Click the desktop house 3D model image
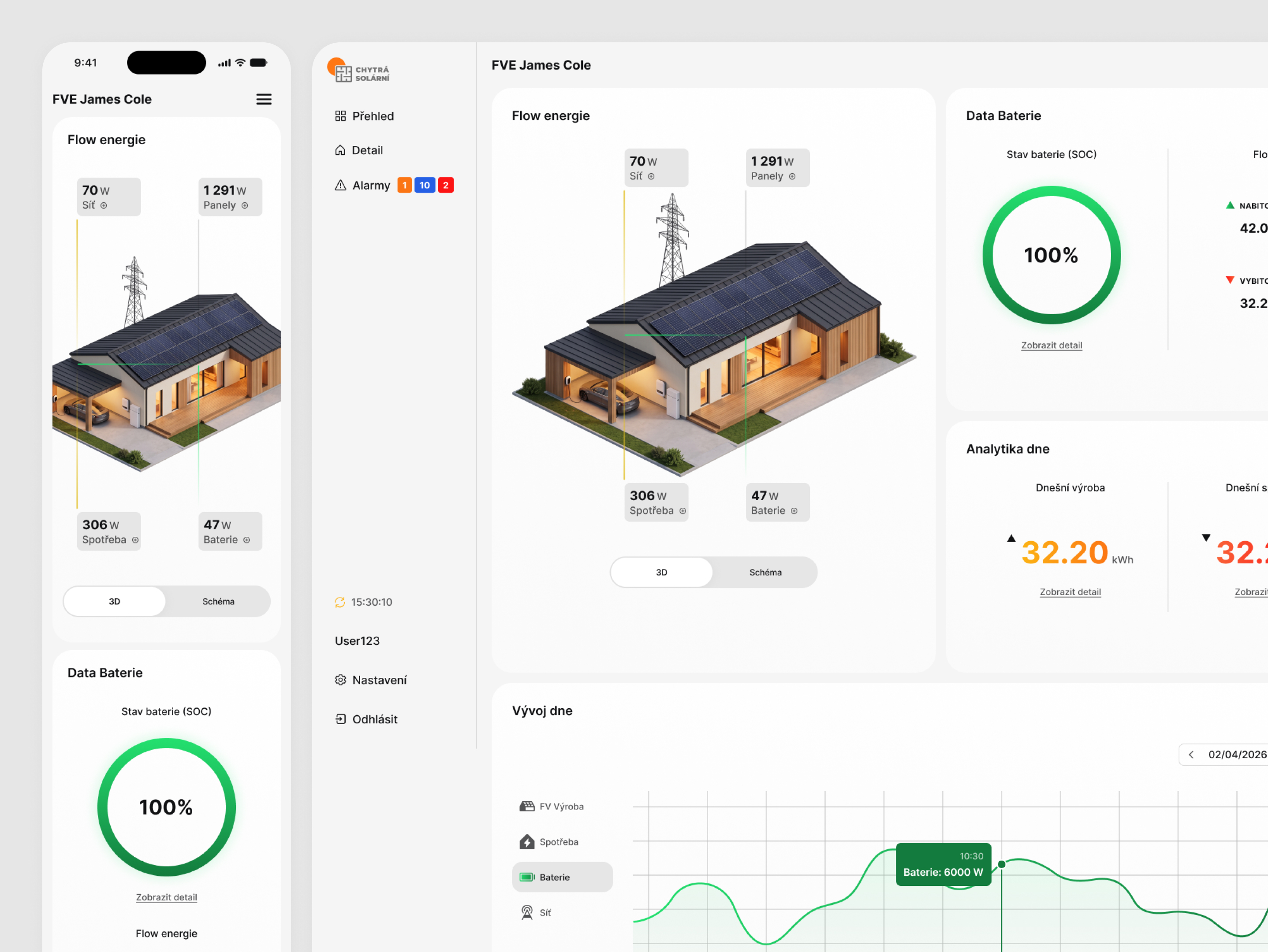1268x952 pixels. click(x=714, y=335)
